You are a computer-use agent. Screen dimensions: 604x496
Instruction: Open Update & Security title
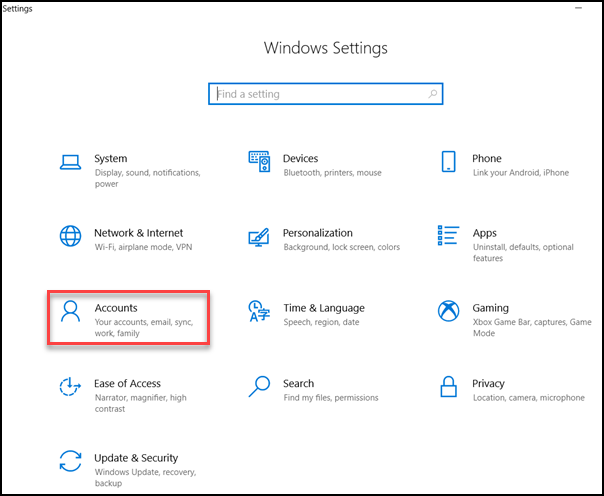136,458
